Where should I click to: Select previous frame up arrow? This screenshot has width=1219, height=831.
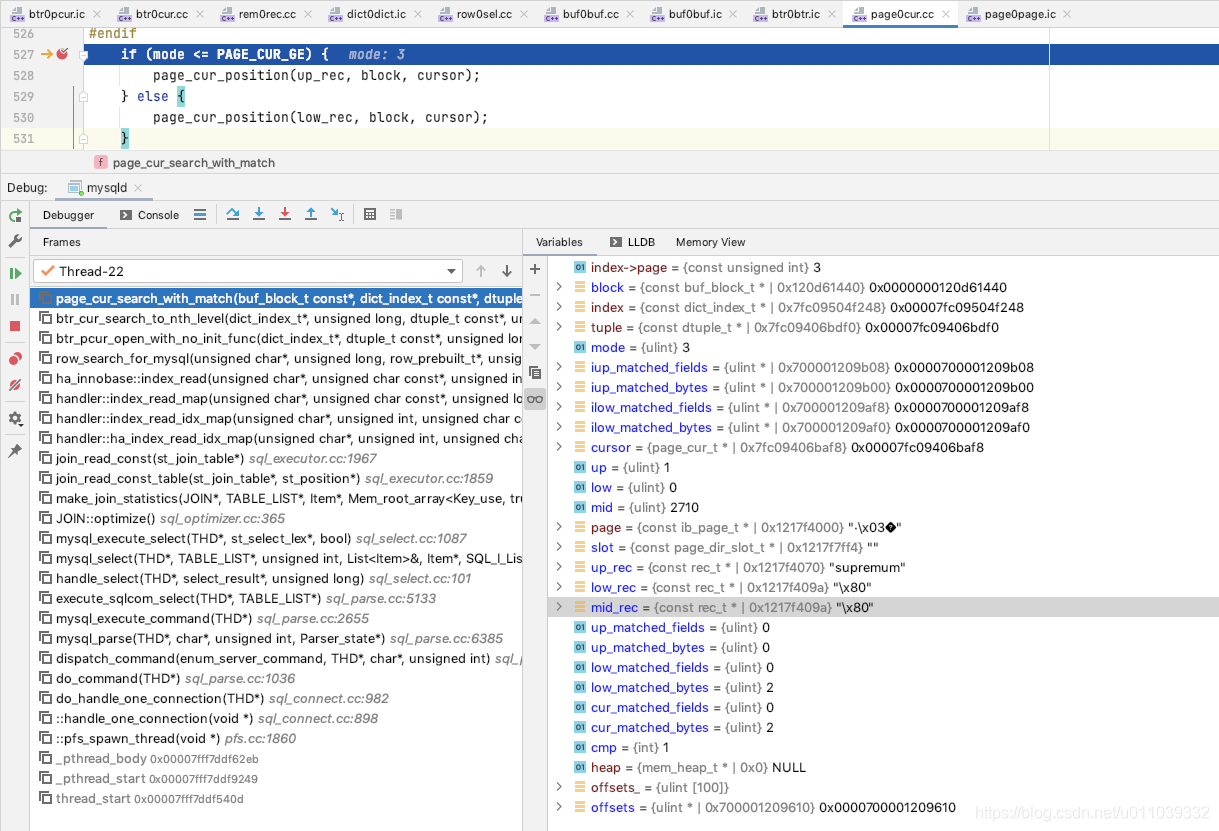tap(481, 271)
